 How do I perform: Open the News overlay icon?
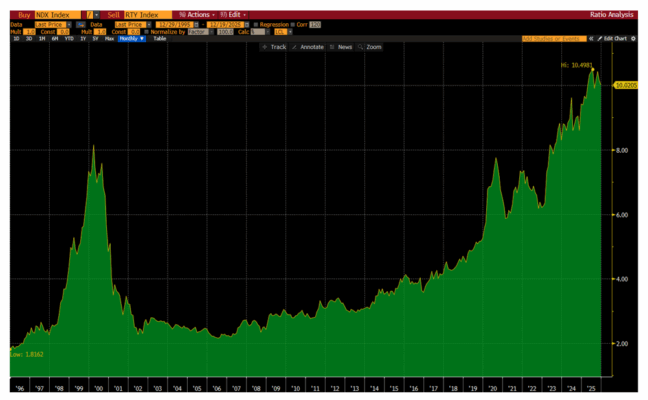tap(331, 47)
